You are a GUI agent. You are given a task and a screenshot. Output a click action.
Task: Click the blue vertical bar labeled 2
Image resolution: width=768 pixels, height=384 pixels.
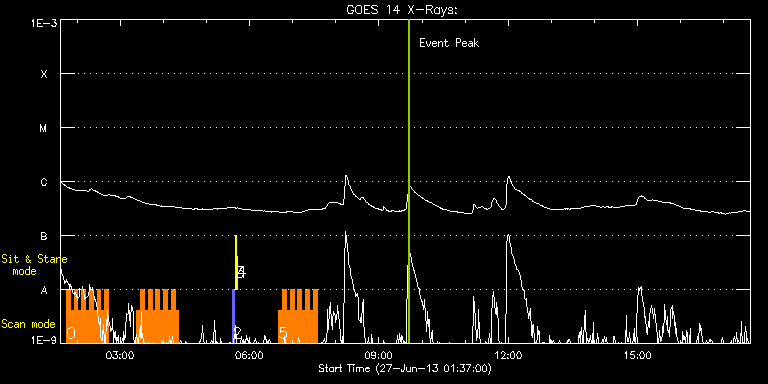[234, 316]
